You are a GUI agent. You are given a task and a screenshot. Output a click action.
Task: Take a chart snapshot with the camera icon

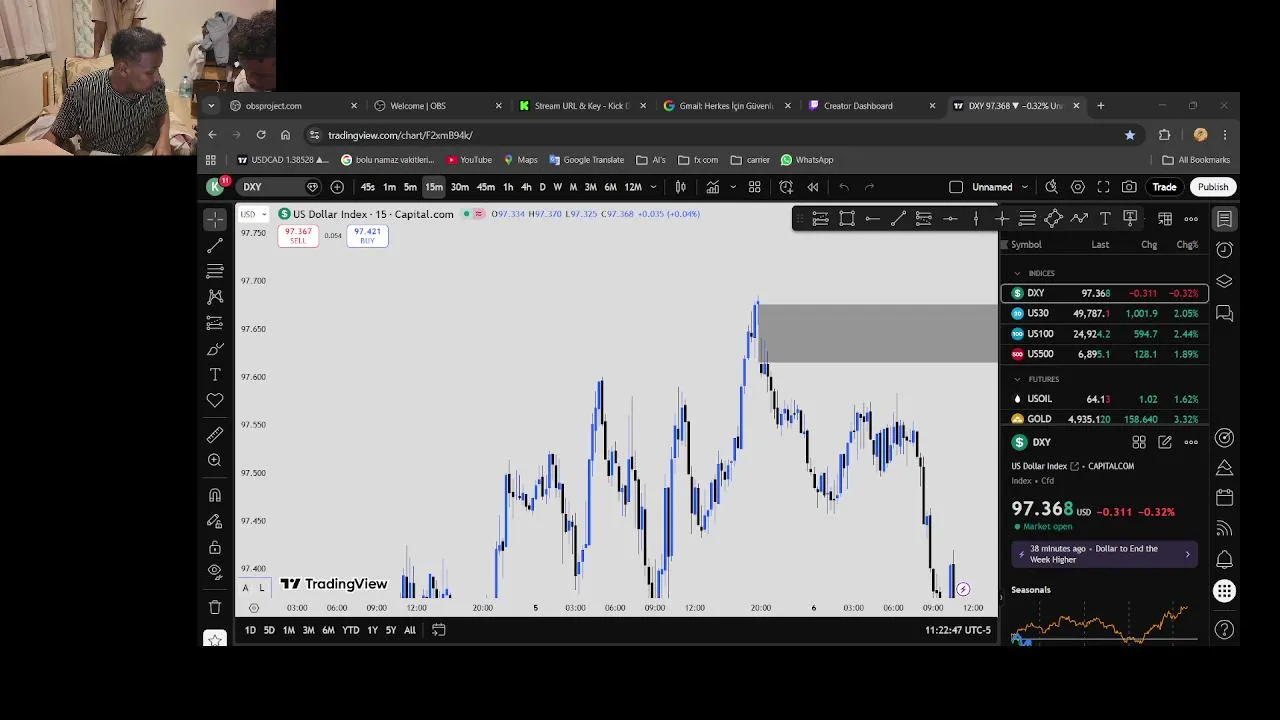click(1129, 187)
